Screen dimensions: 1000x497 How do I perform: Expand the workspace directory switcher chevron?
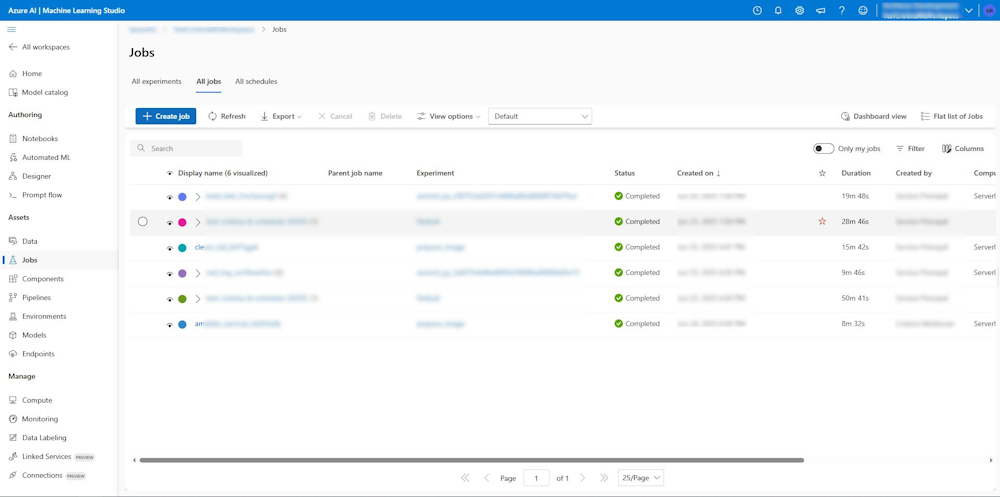pyautogui.click(x=969, y=11)
